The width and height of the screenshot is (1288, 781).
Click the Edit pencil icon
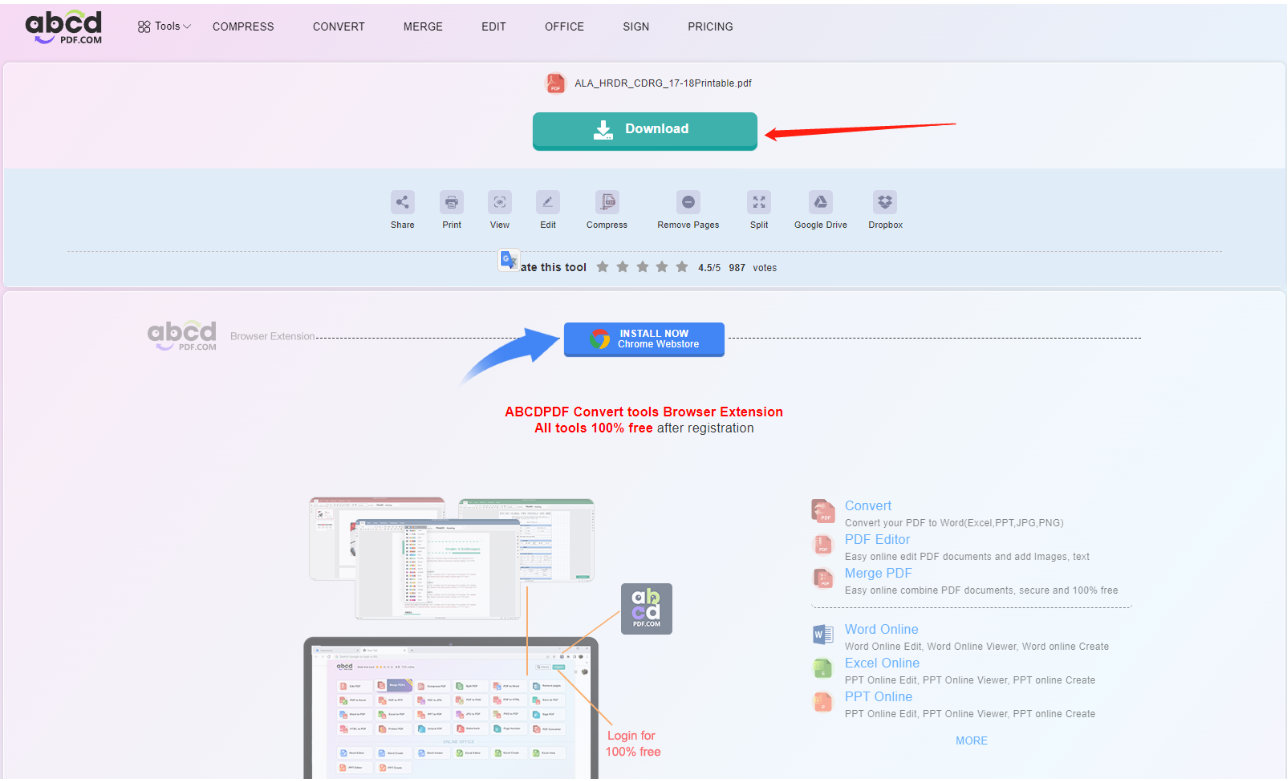click(548, 202)
